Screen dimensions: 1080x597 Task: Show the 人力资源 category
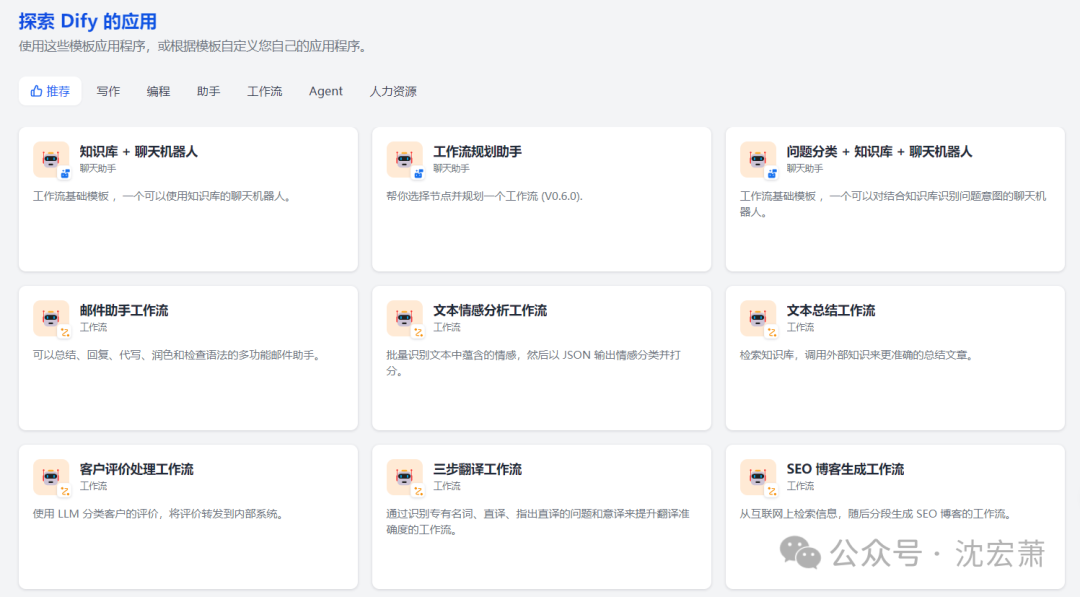click(393, 91)
